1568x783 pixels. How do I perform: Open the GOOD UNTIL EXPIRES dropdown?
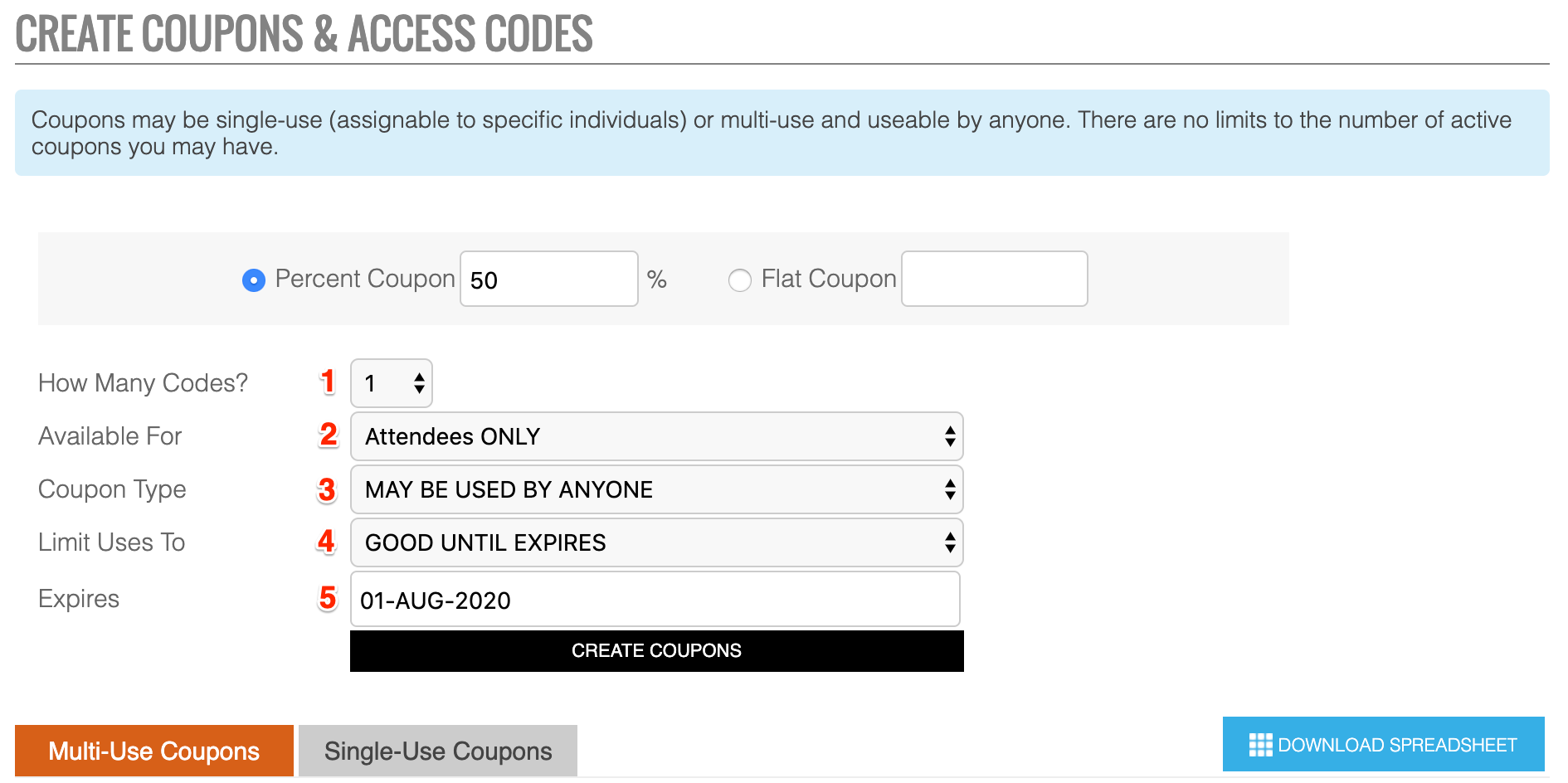point(657,542)
